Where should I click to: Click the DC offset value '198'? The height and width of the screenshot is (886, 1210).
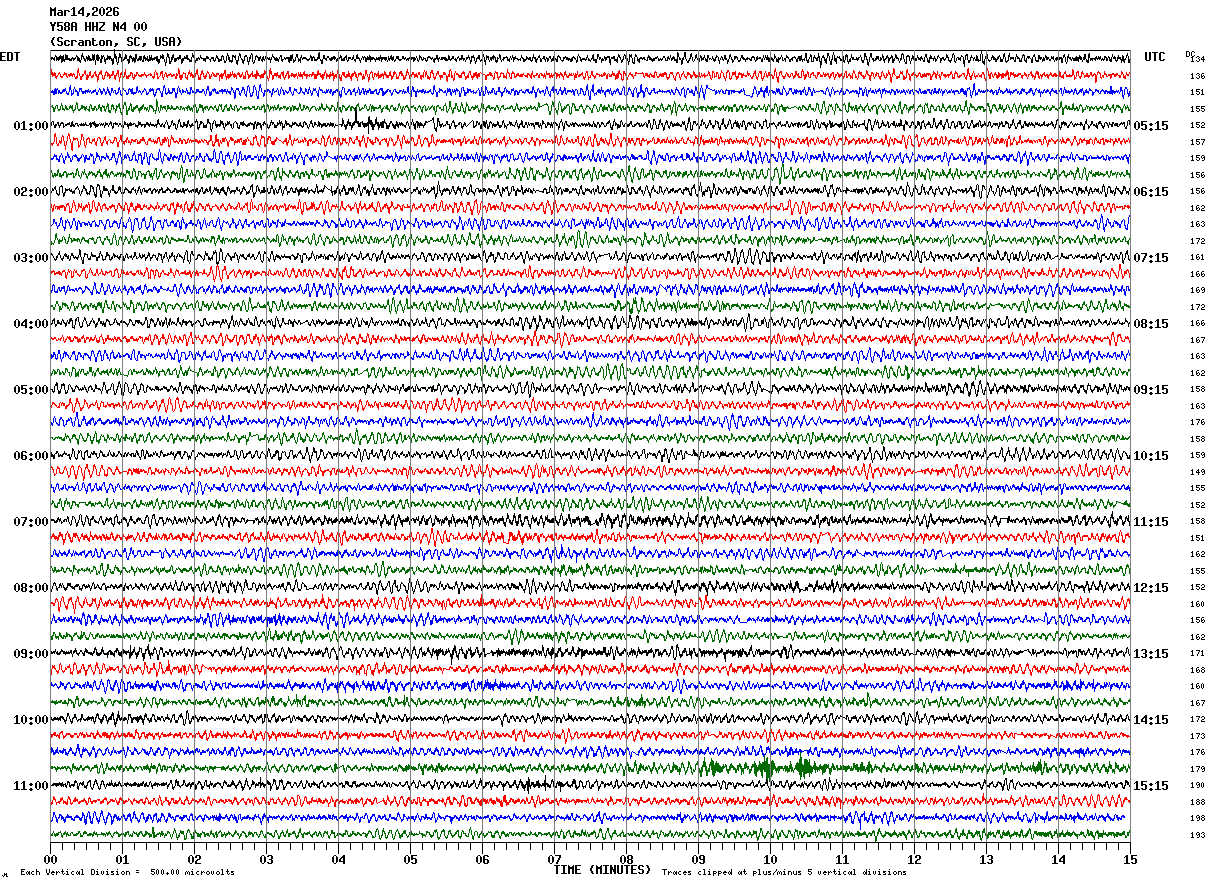pos(1197,818)
